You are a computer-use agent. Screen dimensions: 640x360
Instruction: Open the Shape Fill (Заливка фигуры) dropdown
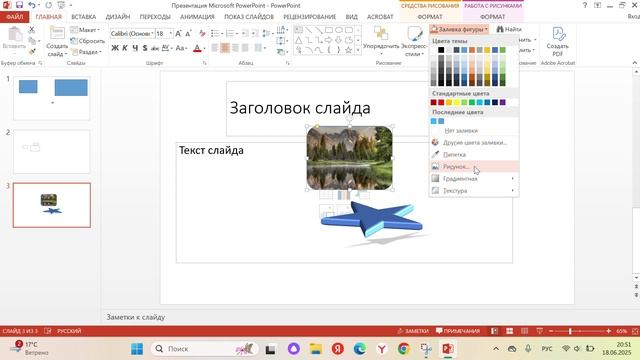tap(459, 29)
